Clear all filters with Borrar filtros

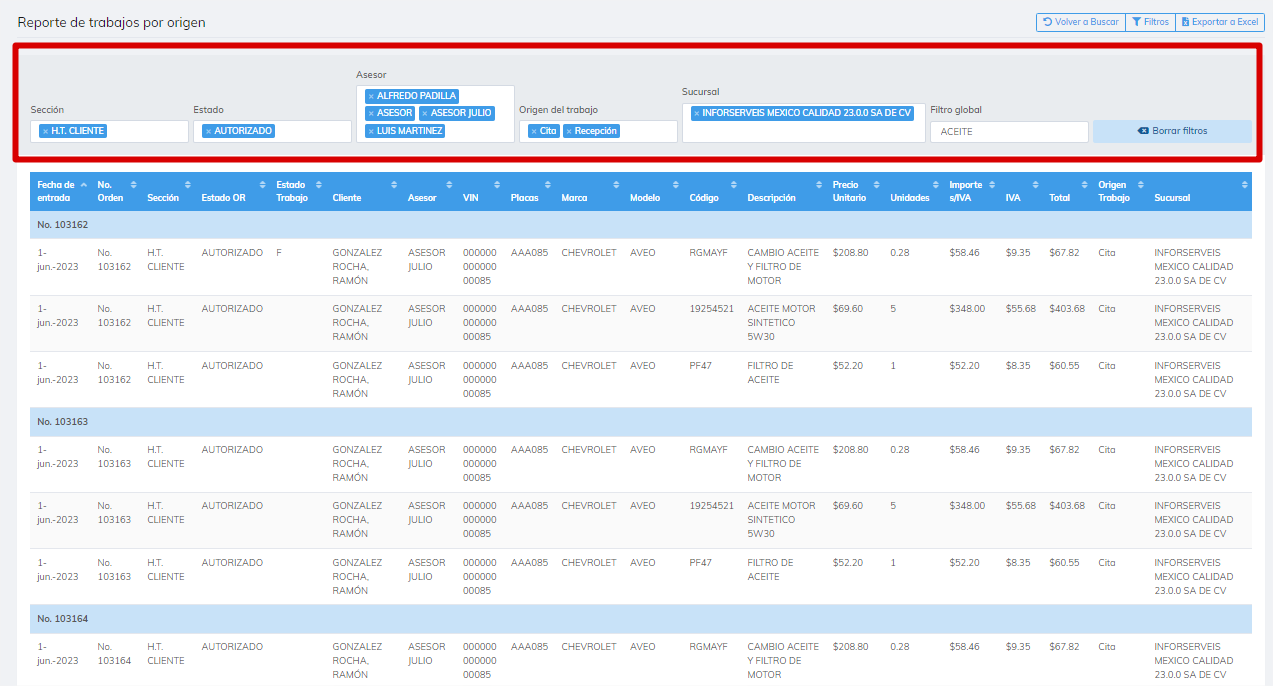click(1172, 131)
